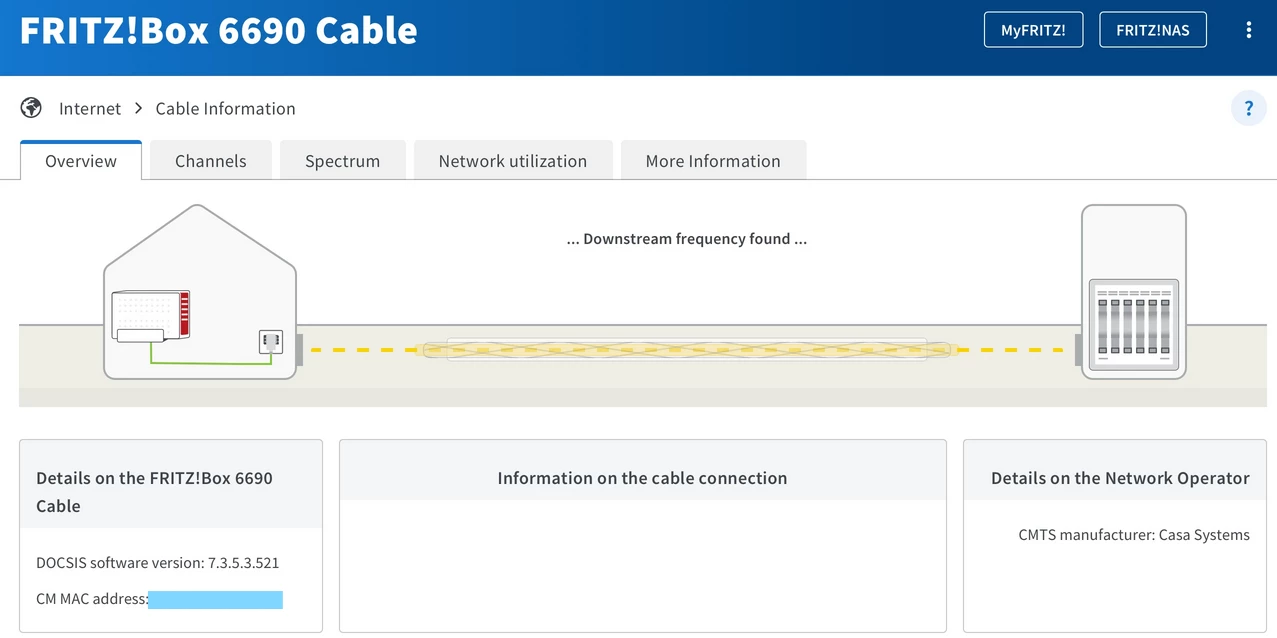This screenshot has height=638, width=1277.
Task: Switch to the Channels tab
Action: (210, 161)
